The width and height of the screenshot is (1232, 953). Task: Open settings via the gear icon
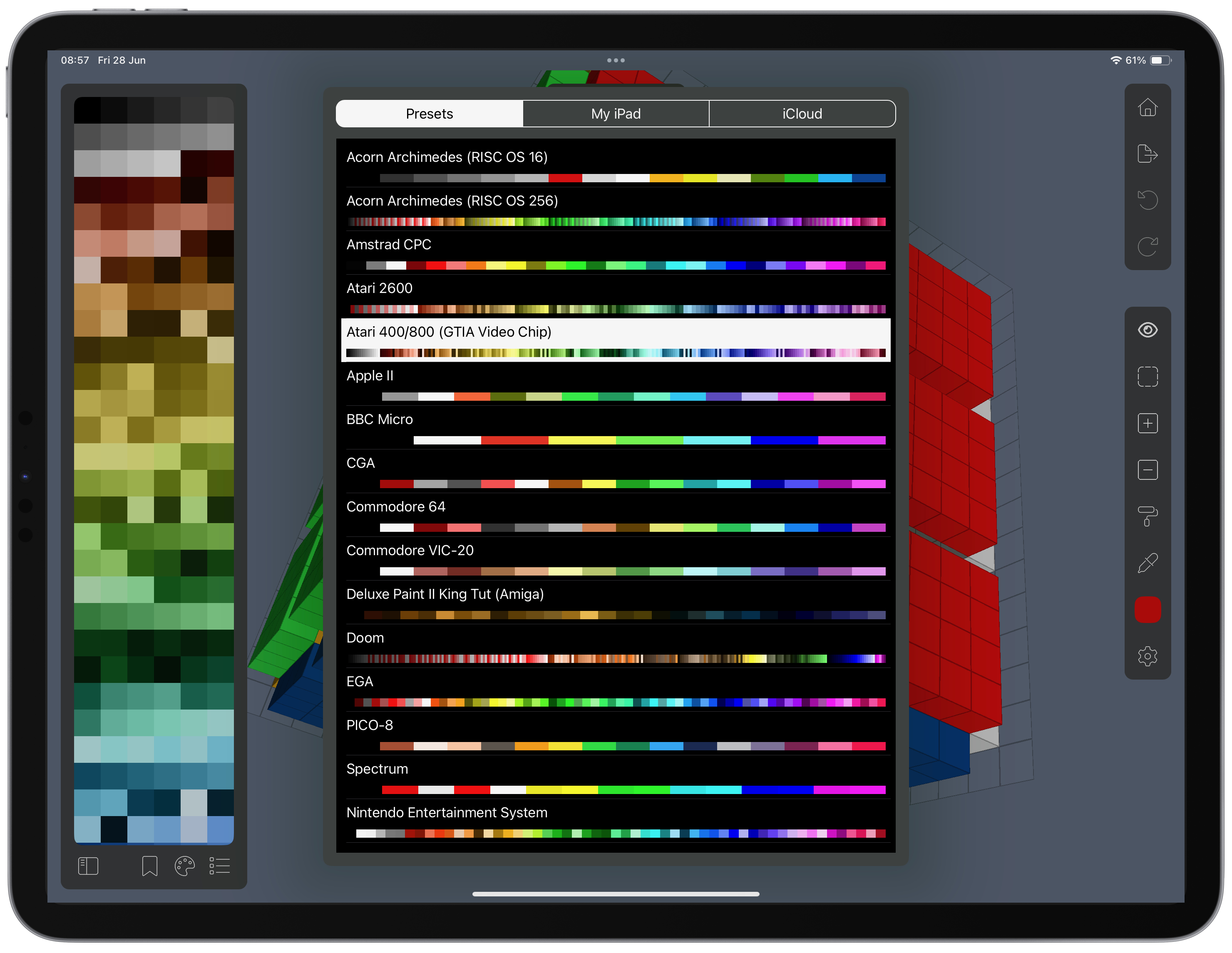1148,656
